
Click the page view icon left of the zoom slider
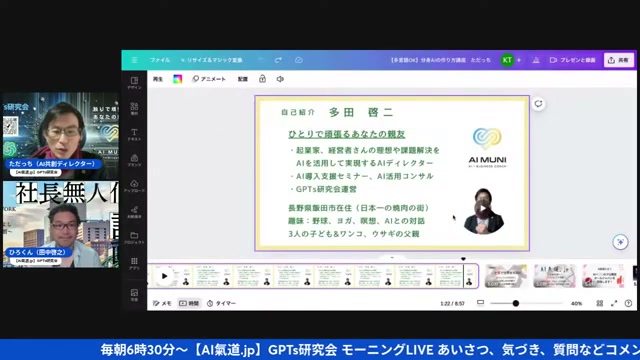coord(480,303)
